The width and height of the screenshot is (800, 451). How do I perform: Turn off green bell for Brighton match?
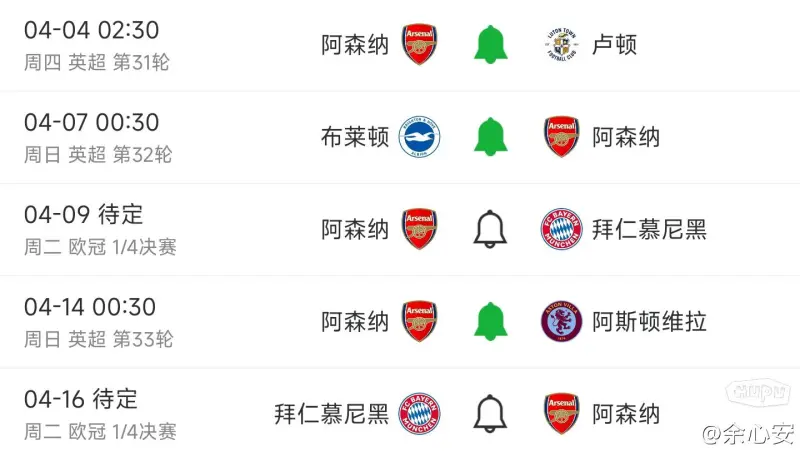pos(490,137)
